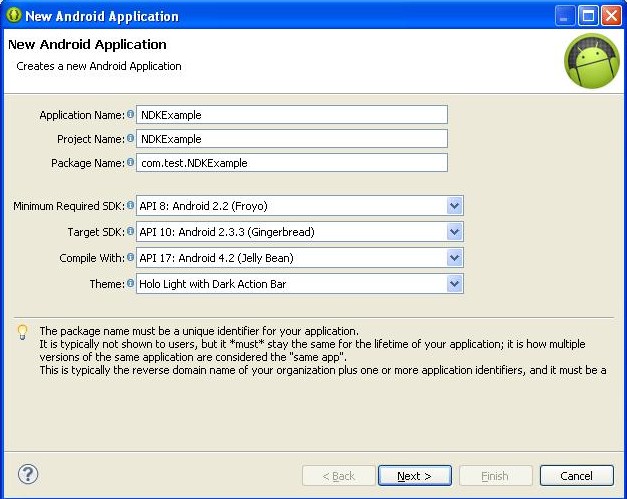
Task: Click the 'Target SDK:' label
Action: (x=96, y=232)
